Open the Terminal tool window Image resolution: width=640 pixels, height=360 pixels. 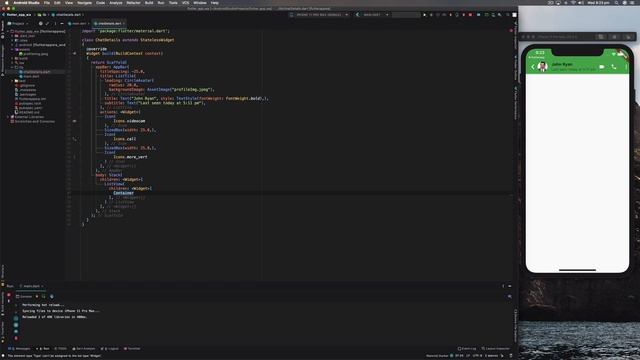[132, 349]
